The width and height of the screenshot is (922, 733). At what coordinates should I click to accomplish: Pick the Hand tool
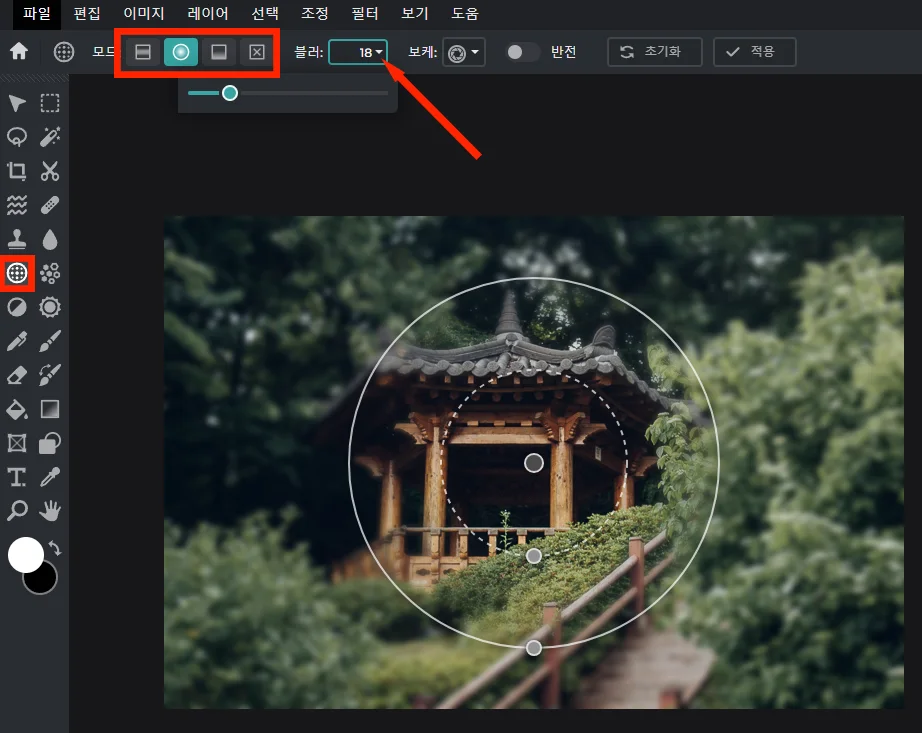[x=48, y=511]
